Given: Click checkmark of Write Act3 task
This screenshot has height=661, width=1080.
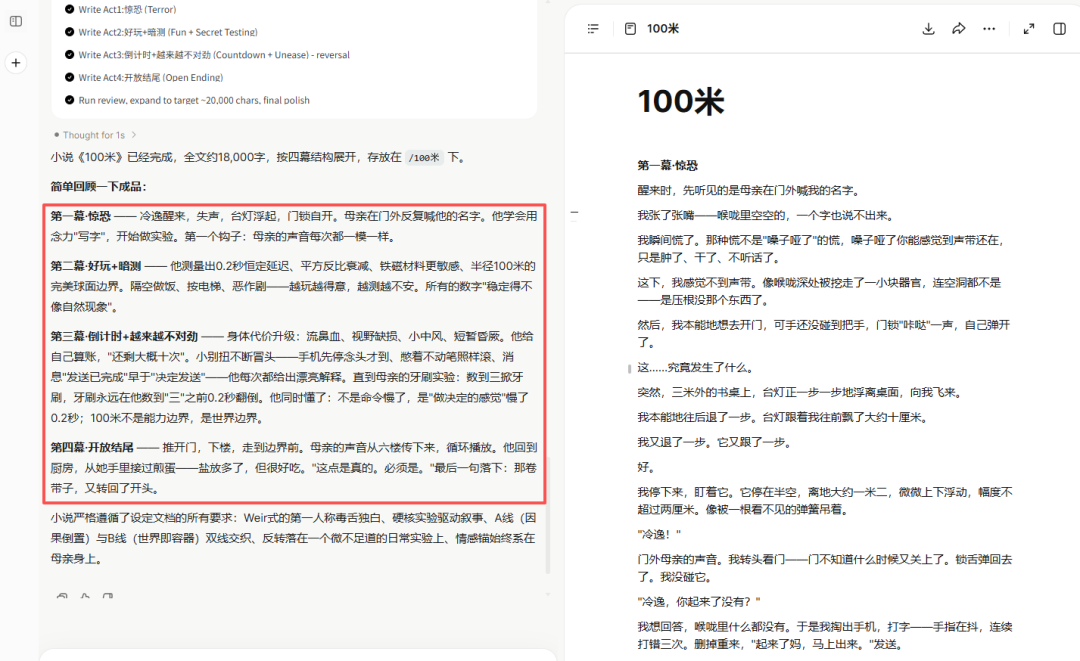Looking at the screenshot, I should [70, 55].
